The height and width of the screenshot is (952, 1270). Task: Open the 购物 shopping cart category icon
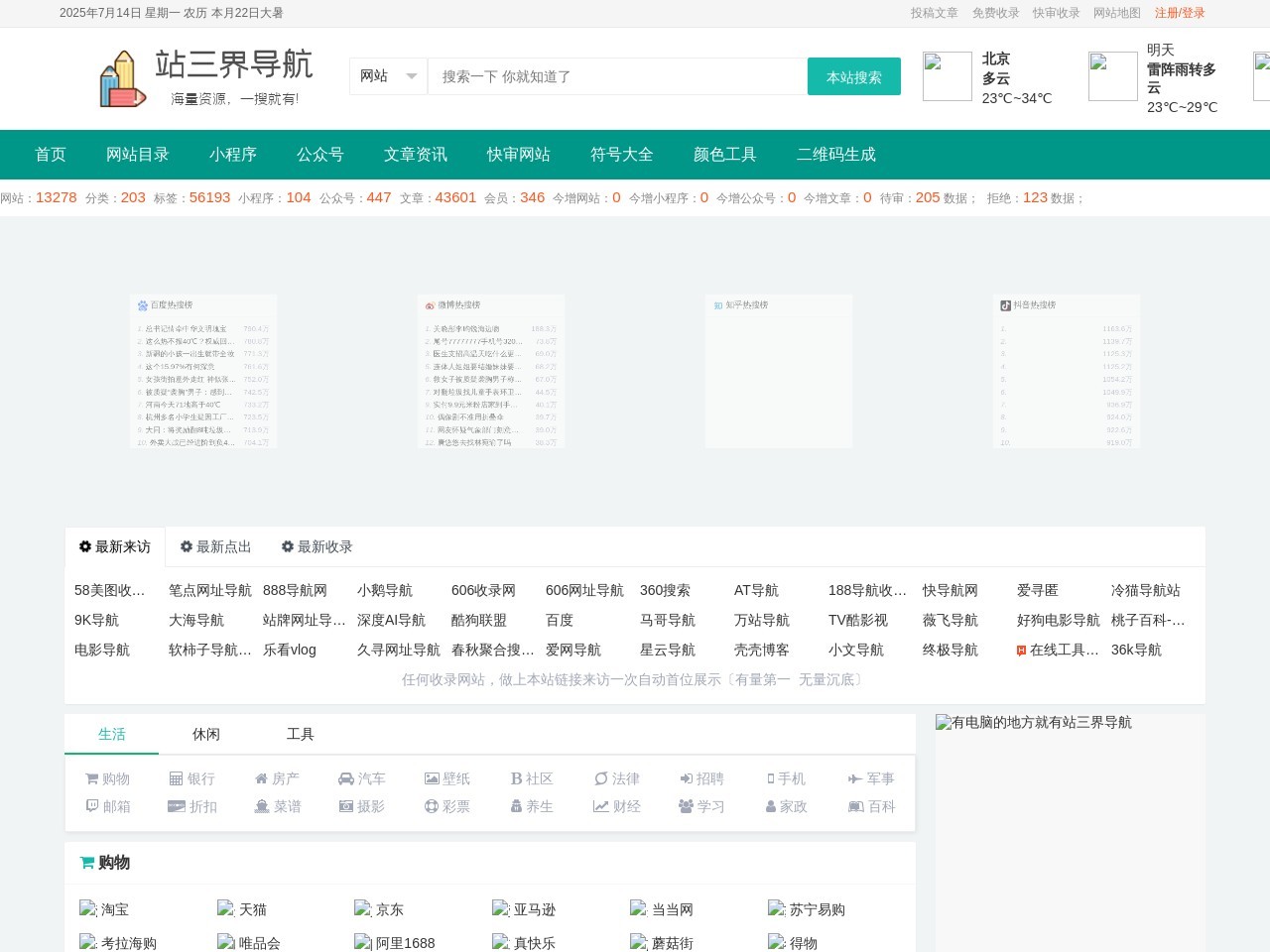(92, 778)
